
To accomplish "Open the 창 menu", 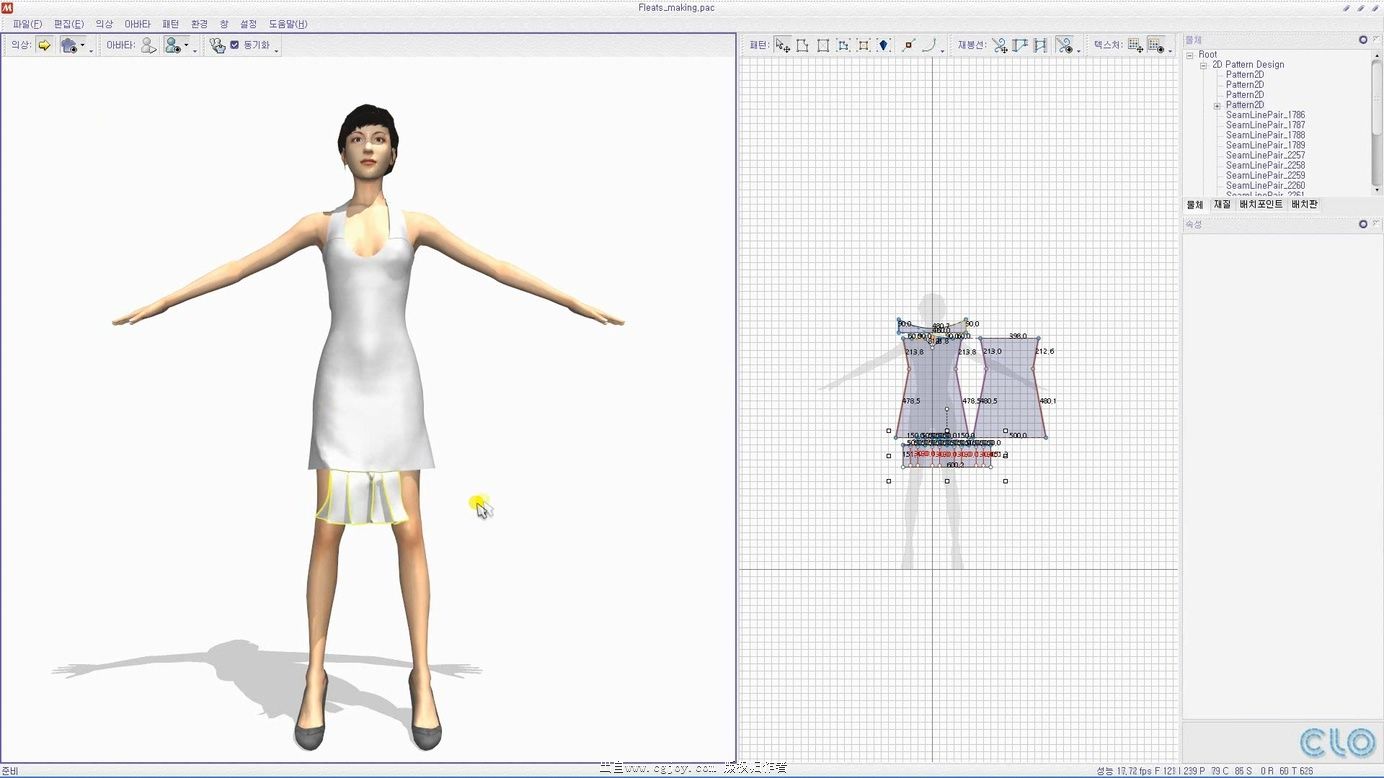I will point(224,23).
